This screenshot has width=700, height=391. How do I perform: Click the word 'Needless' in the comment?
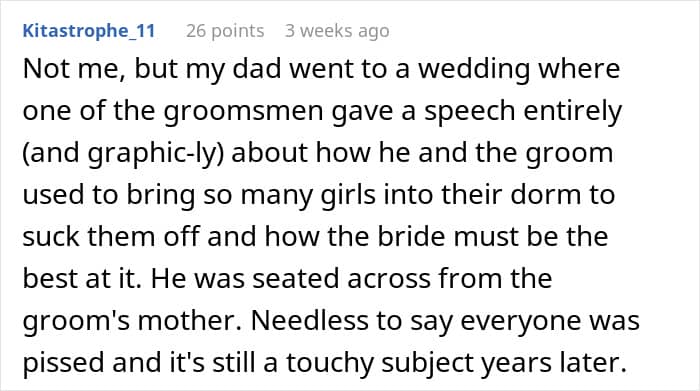click(310, 320)
